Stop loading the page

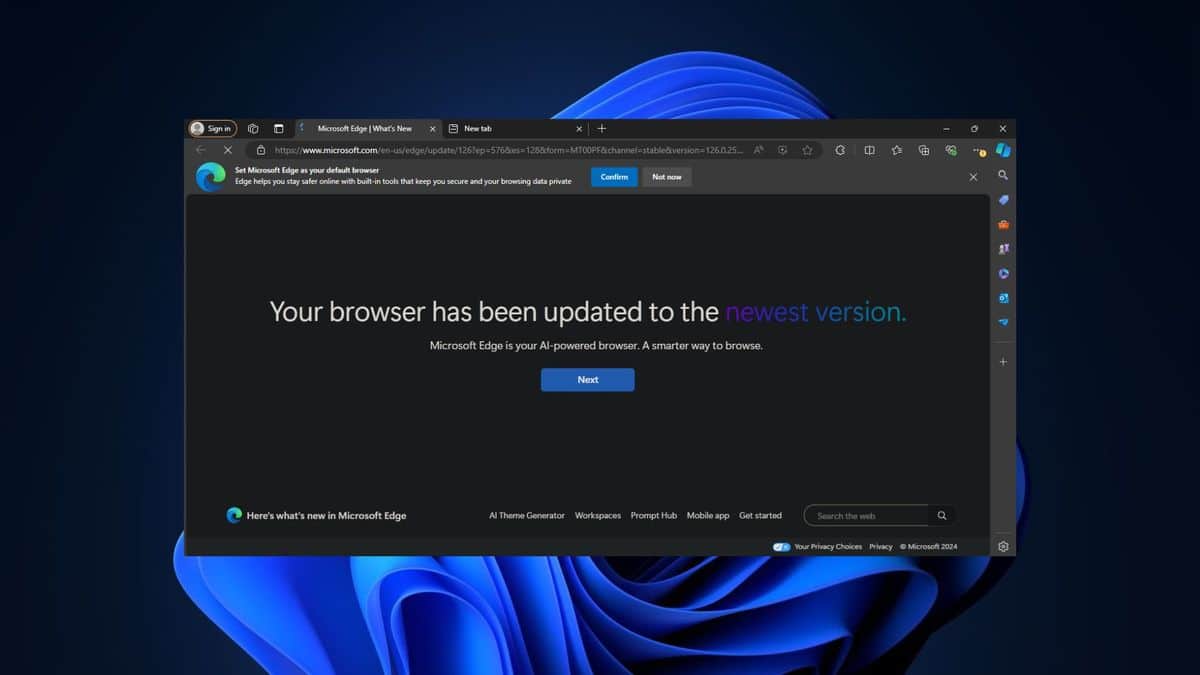pyautogui.click(x=227, y=150)
